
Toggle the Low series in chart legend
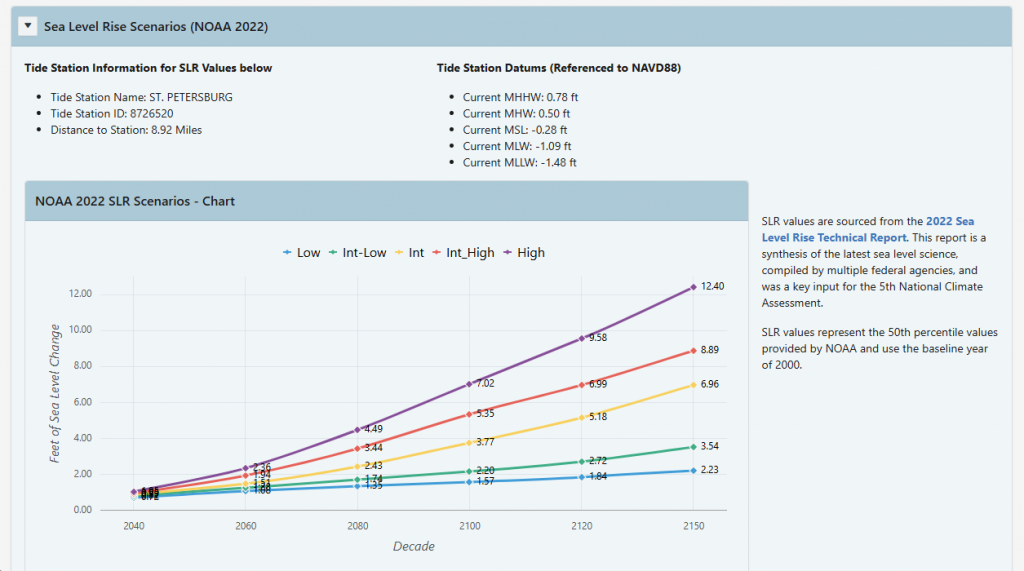(302, 253)
